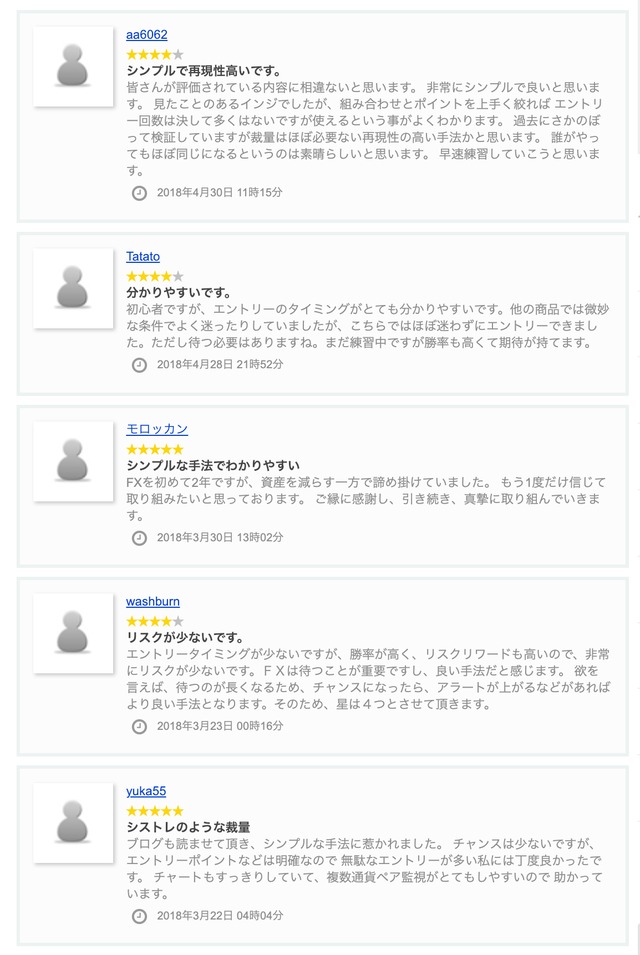Click the clock icon beside 2018年3月23日
640x955 pixels.
140,726
